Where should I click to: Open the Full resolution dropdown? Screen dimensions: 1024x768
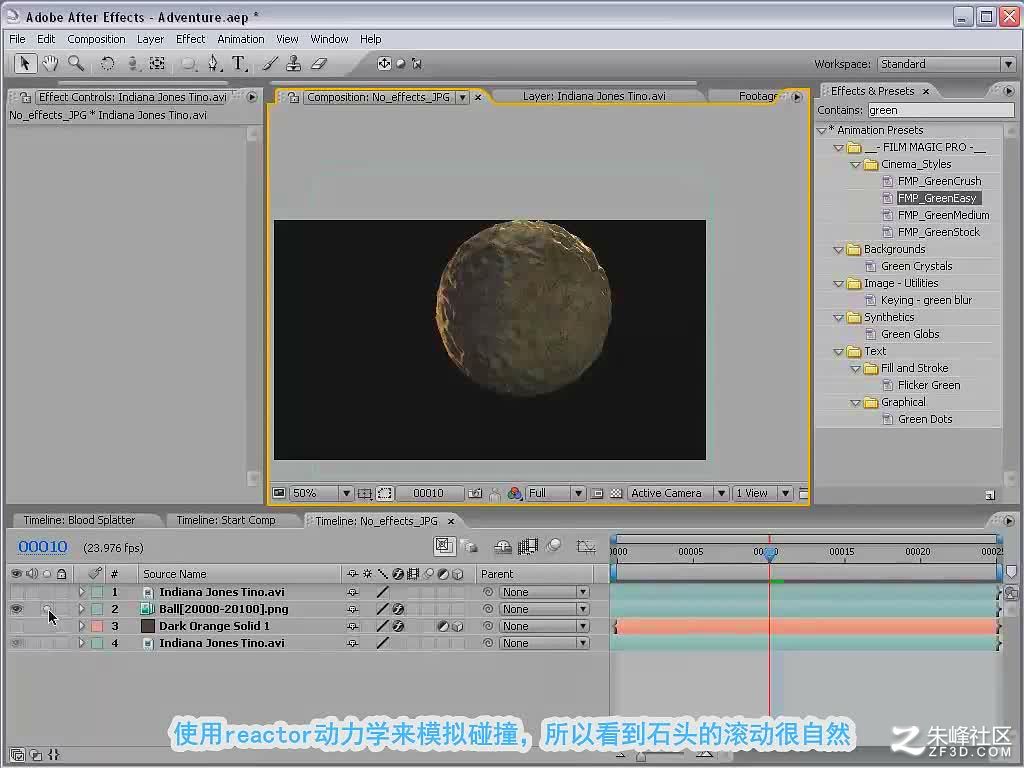pos(555,493)
